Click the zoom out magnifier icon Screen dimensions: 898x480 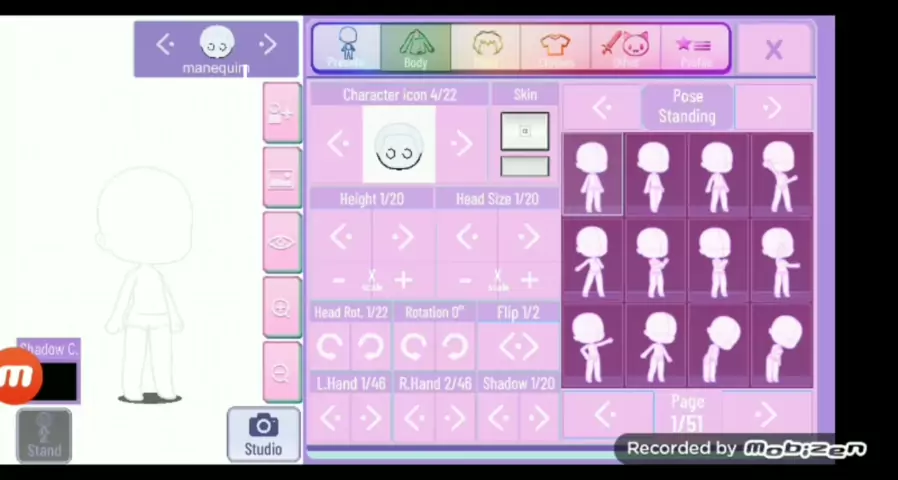click(x=281, y=372)
